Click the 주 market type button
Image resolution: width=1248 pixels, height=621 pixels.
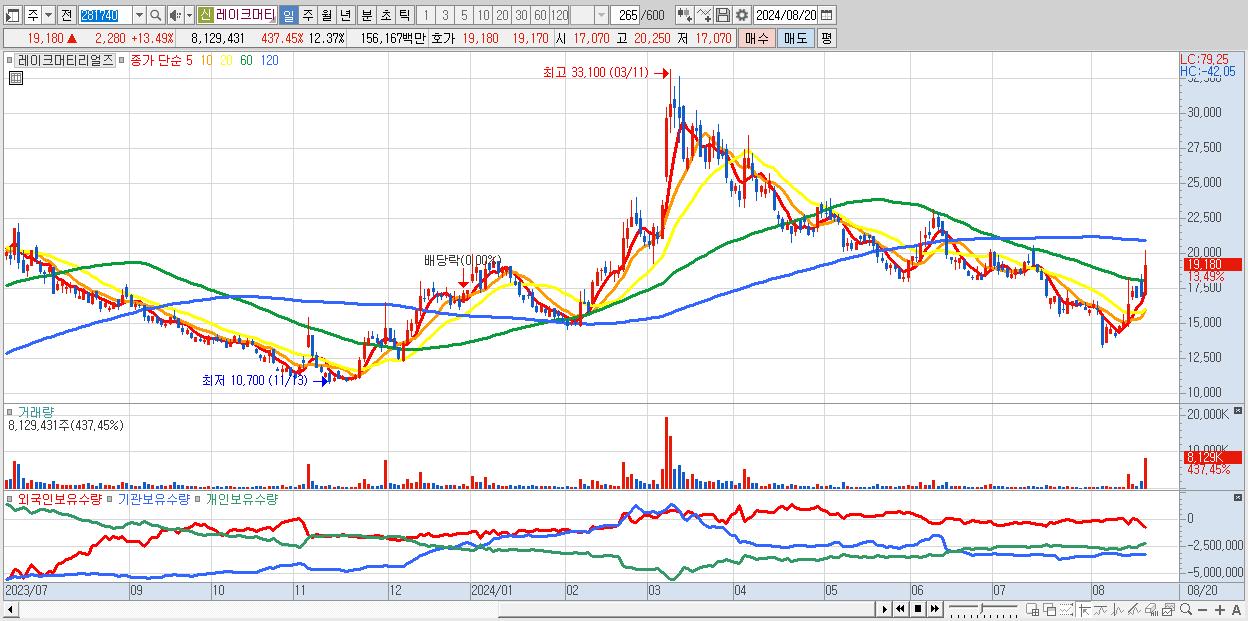point(33,15)
